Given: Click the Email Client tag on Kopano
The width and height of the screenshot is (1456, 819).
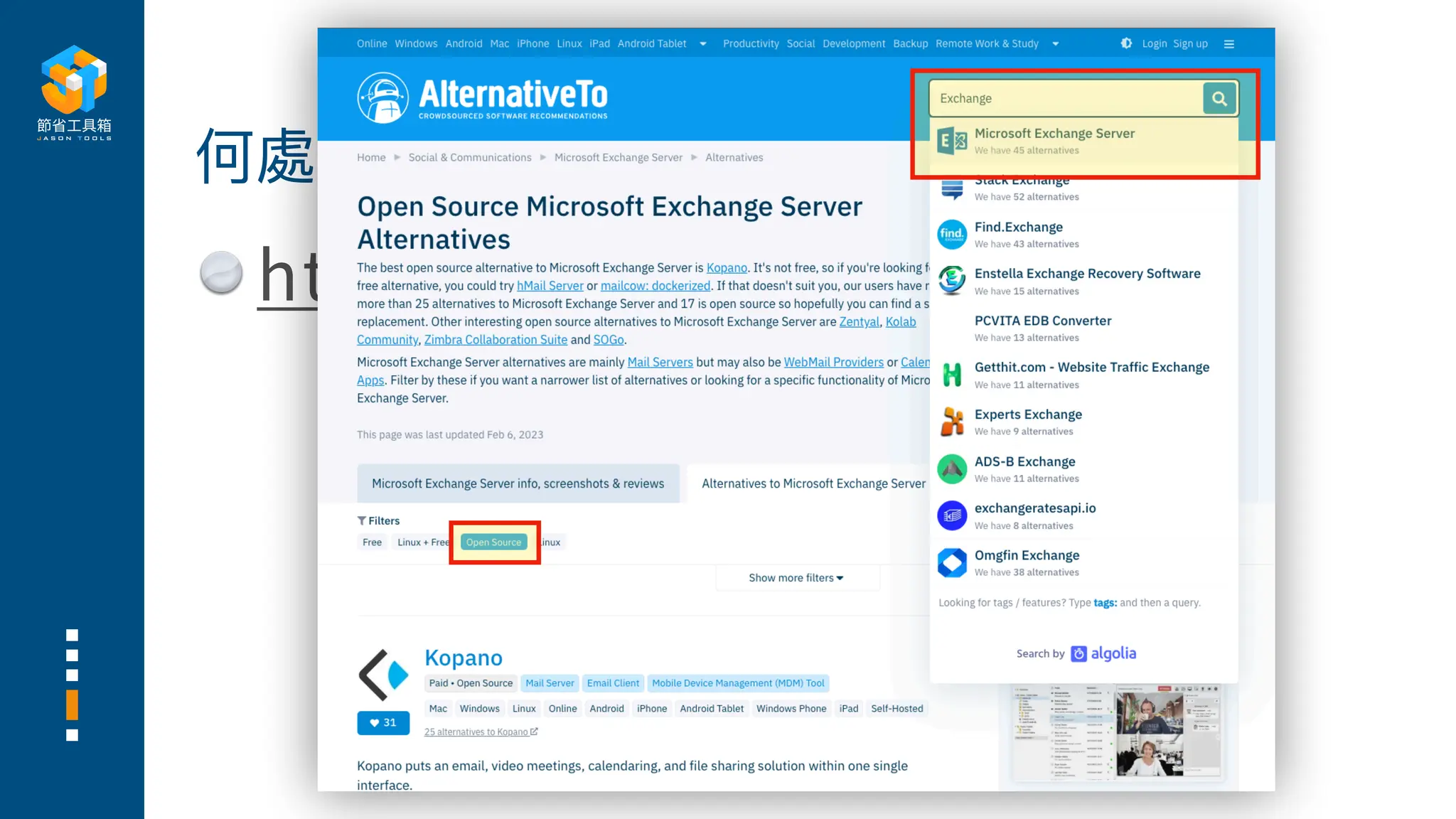Looking at the screenshot, I should [613, 683].
